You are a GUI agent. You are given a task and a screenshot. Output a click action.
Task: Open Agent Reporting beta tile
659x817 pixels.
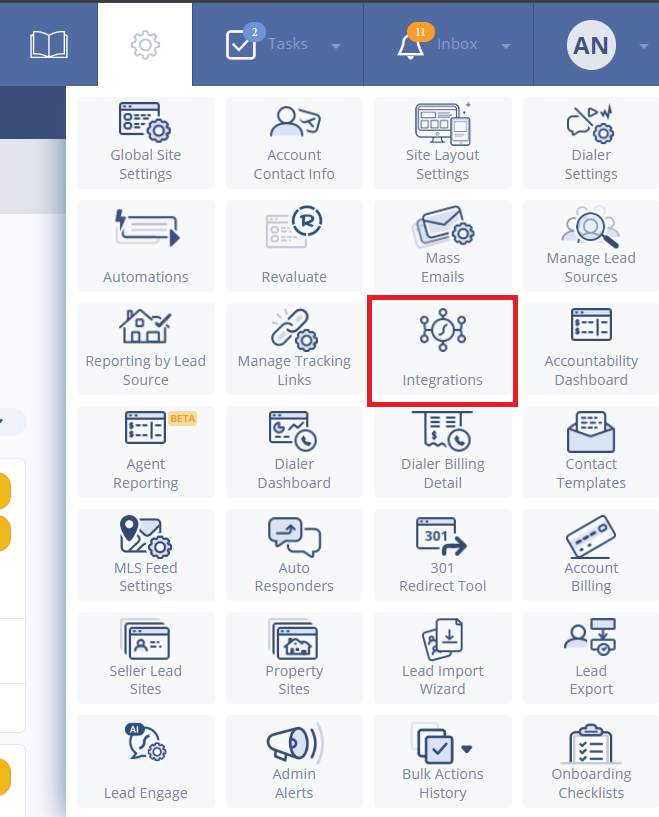[145, 452]
